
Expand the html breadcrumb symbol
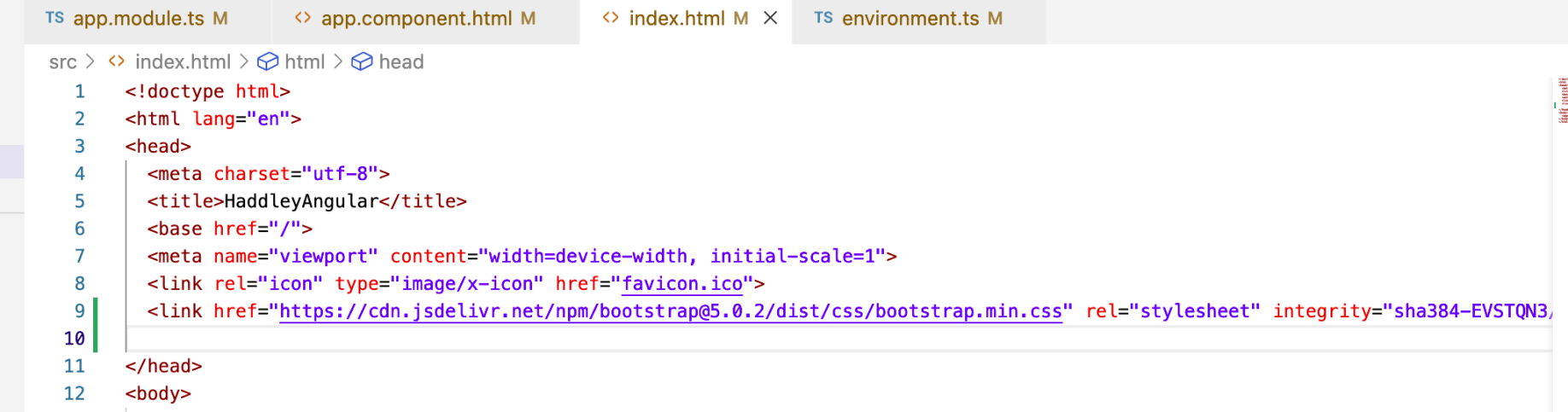(304, 62)
